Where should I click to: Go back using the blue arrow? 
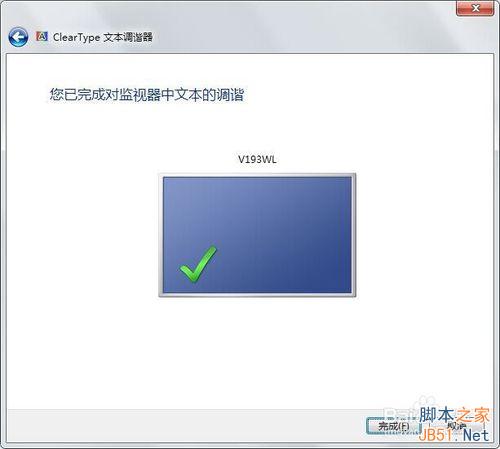pos(18,37)
